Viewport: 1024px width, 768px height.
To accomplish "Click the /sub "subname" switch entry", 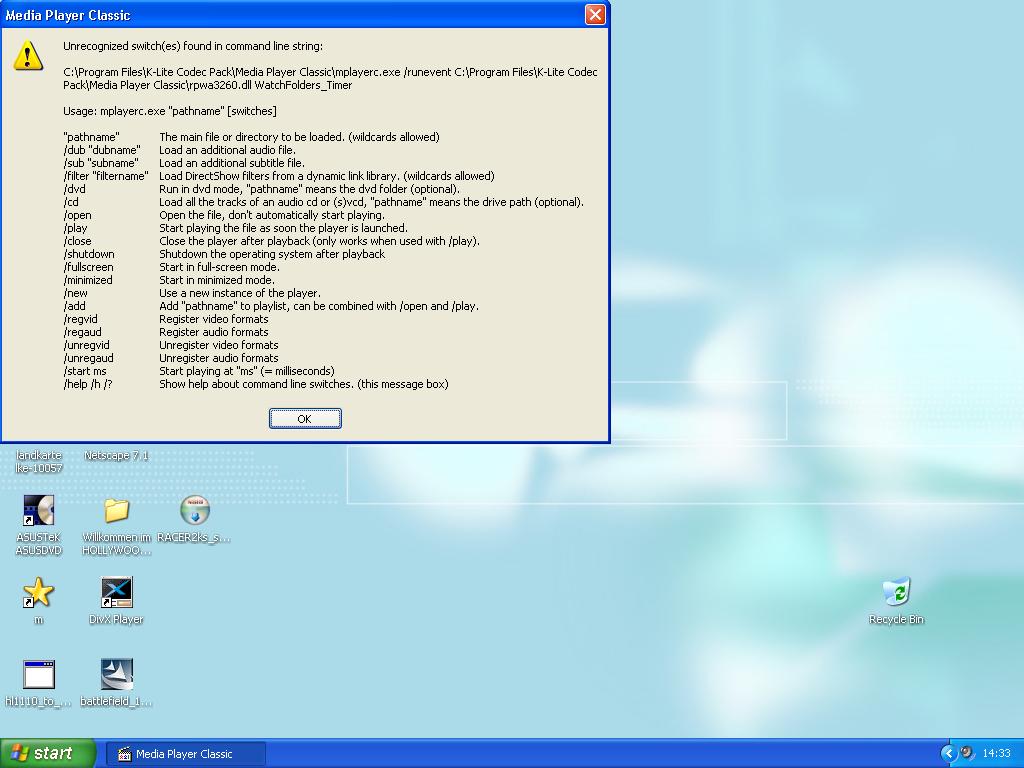I will tap(101, 163).
